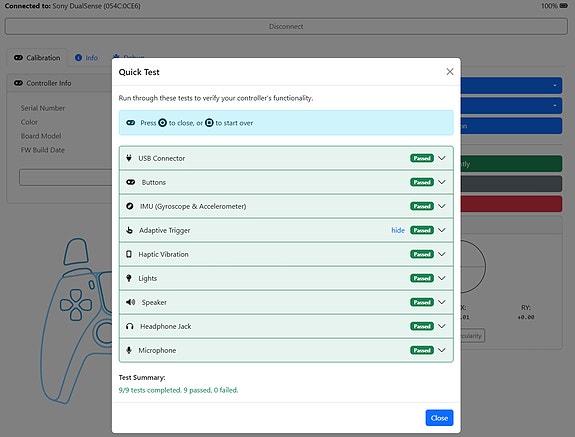Click the IMU gyroscope compass icon

pyautogui.click(x=129, y=206)
